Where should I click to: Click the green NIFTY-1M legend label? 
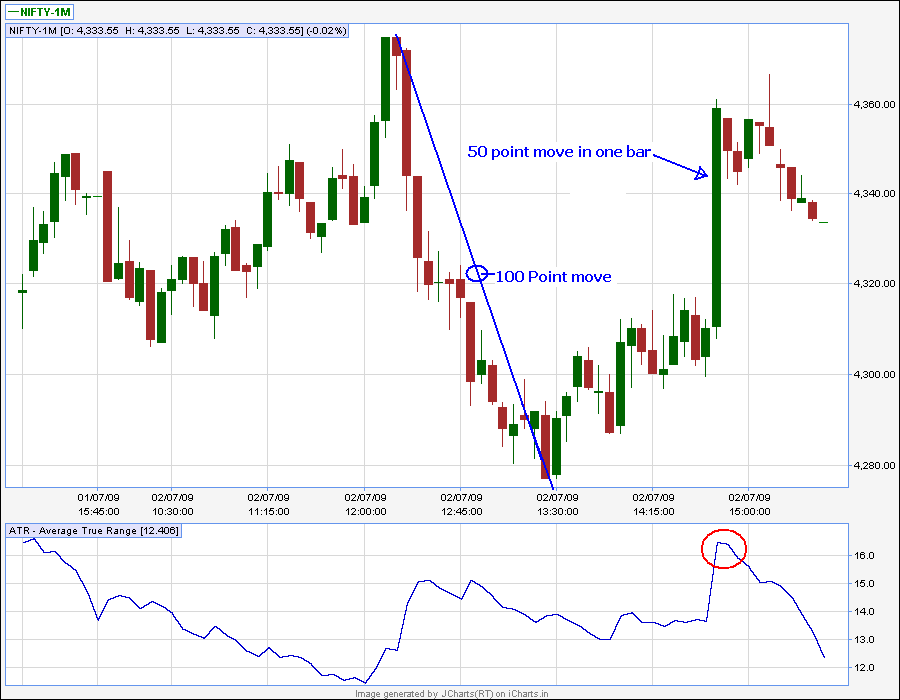pos(40,11)
